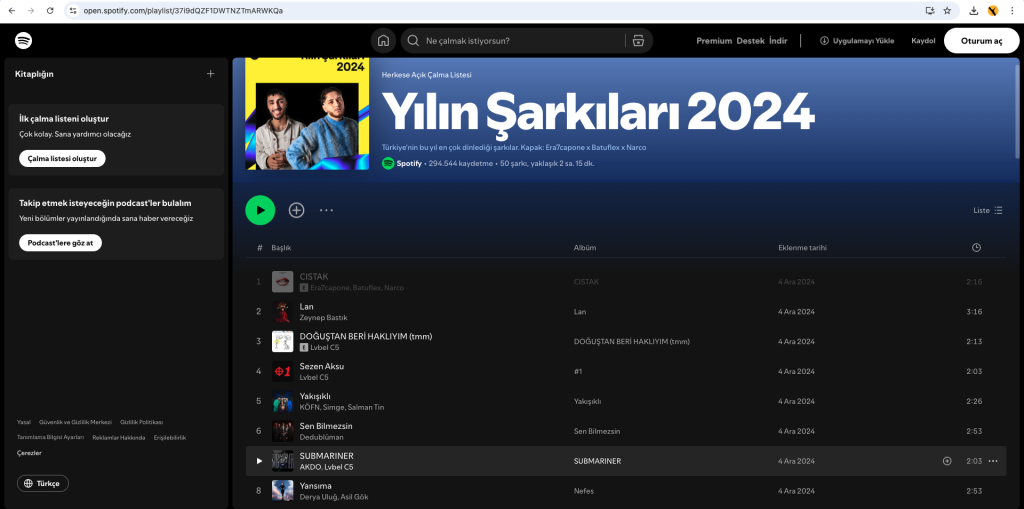Add SUBMARINER to liked songs with the plus icon
The image size is (1024, 509).
pos(947,461)
